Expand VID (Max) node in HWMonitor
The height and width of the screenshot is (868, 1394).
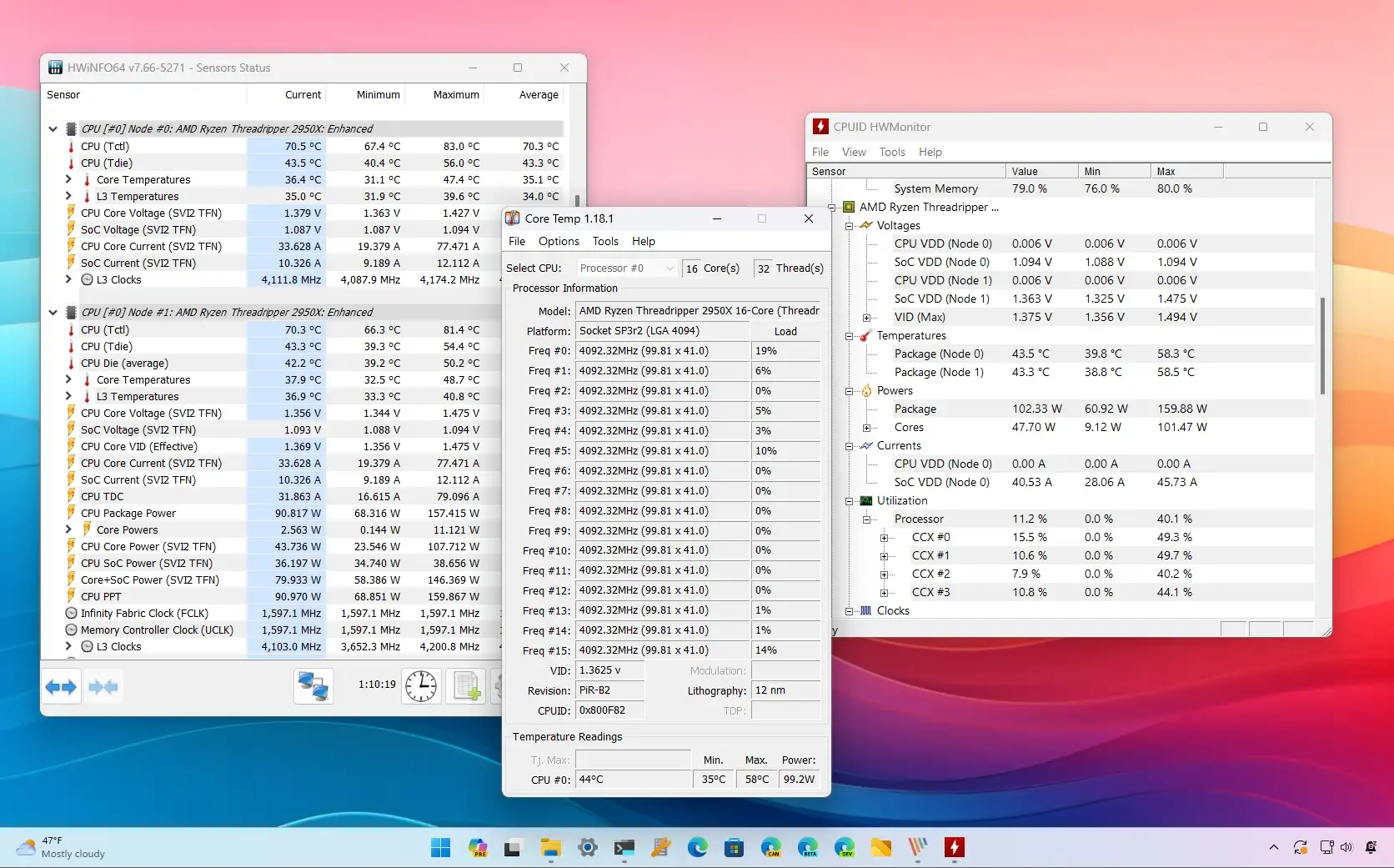click(866, 317)
